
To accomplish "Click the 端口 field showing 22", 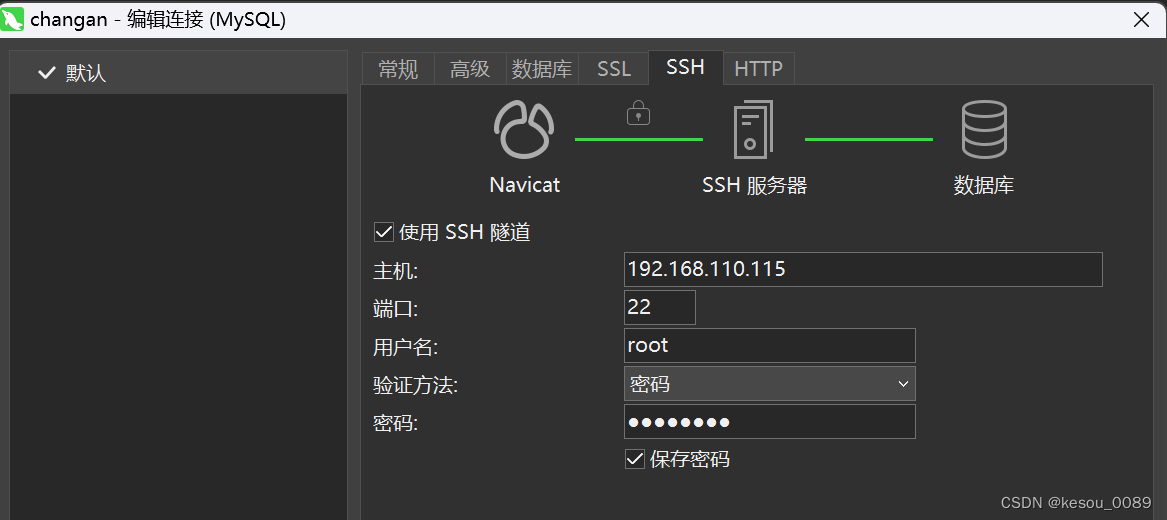I will click(659, 307).
